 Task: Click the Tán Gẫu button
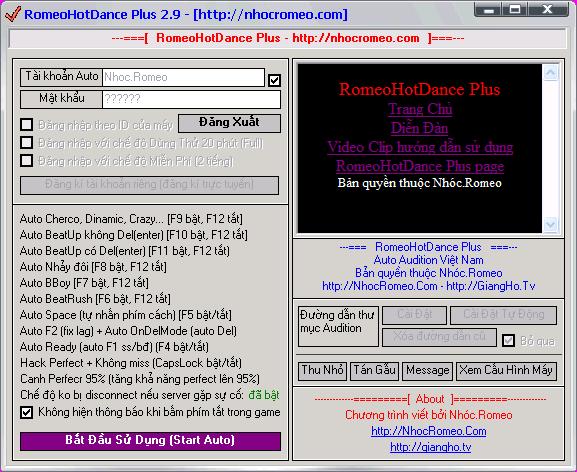tap(375, 371)
